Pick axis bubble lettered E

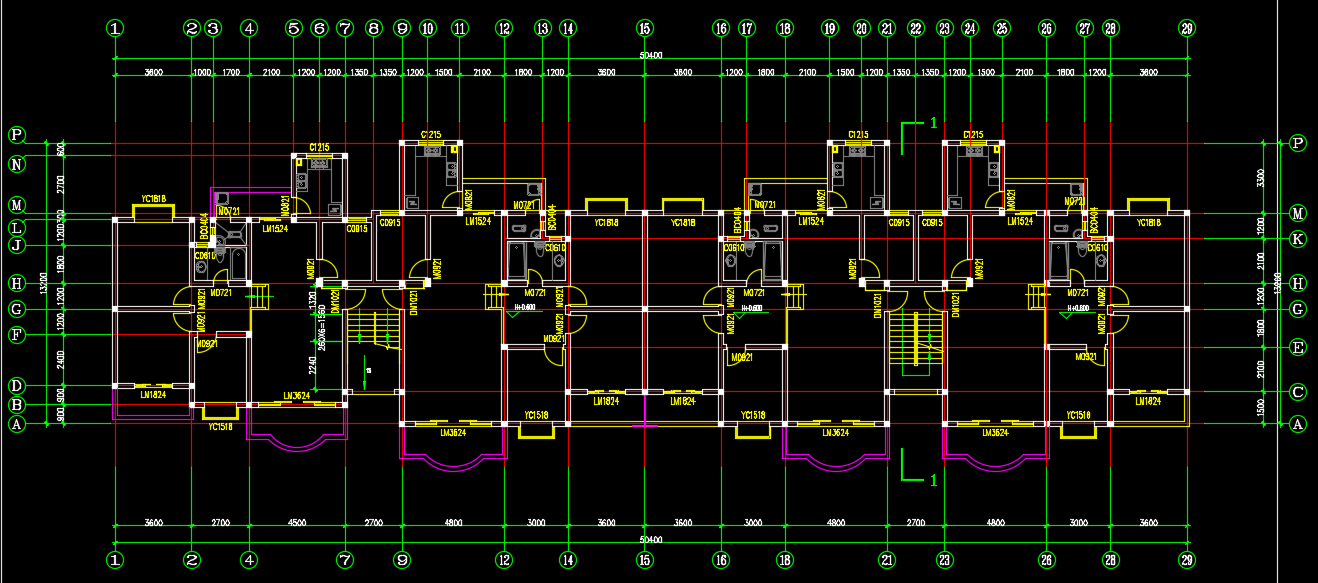(x=1298, y=348)
